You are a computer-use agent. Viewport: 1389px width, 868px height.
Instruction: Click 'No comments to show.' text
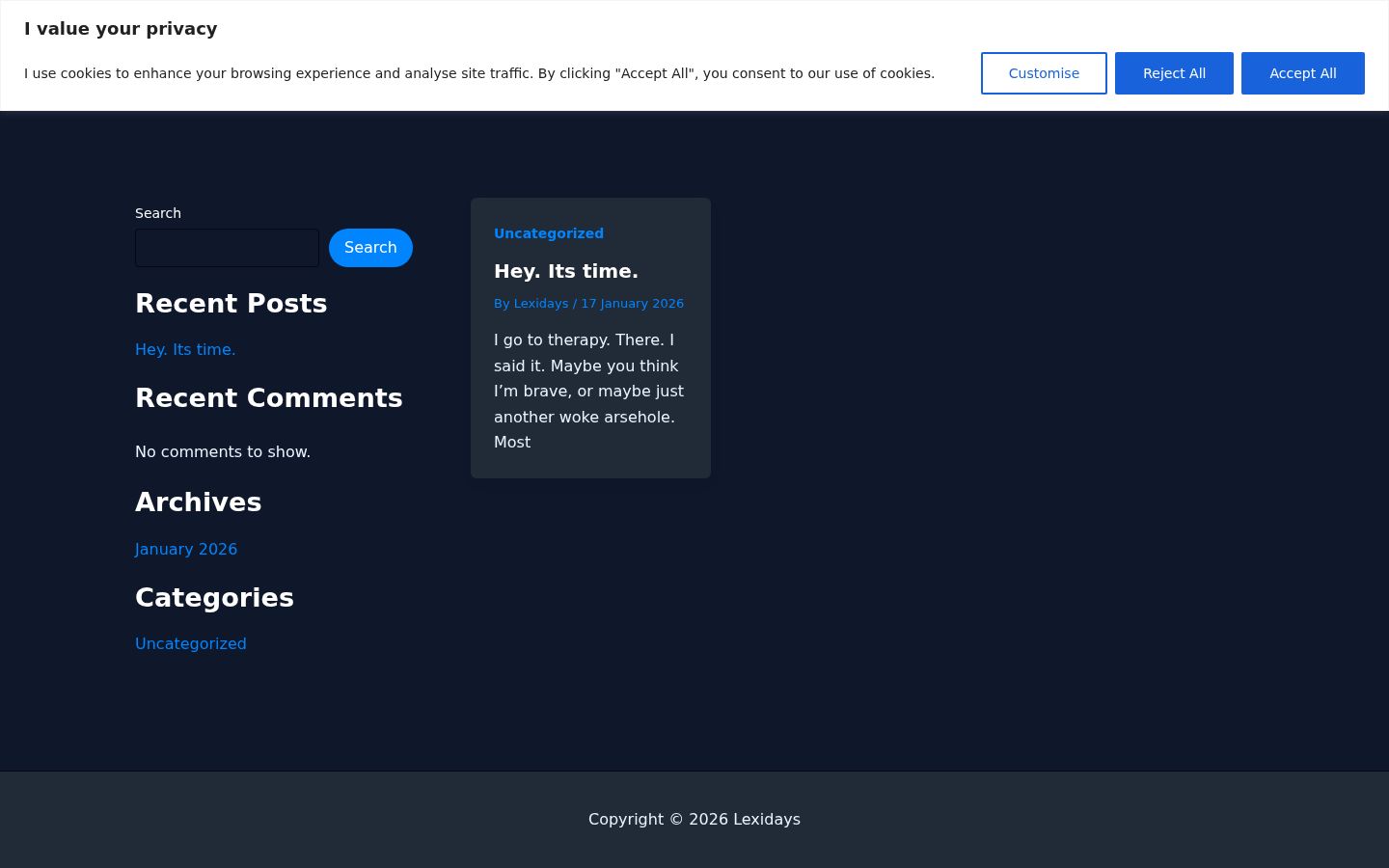tap(223, 451)
